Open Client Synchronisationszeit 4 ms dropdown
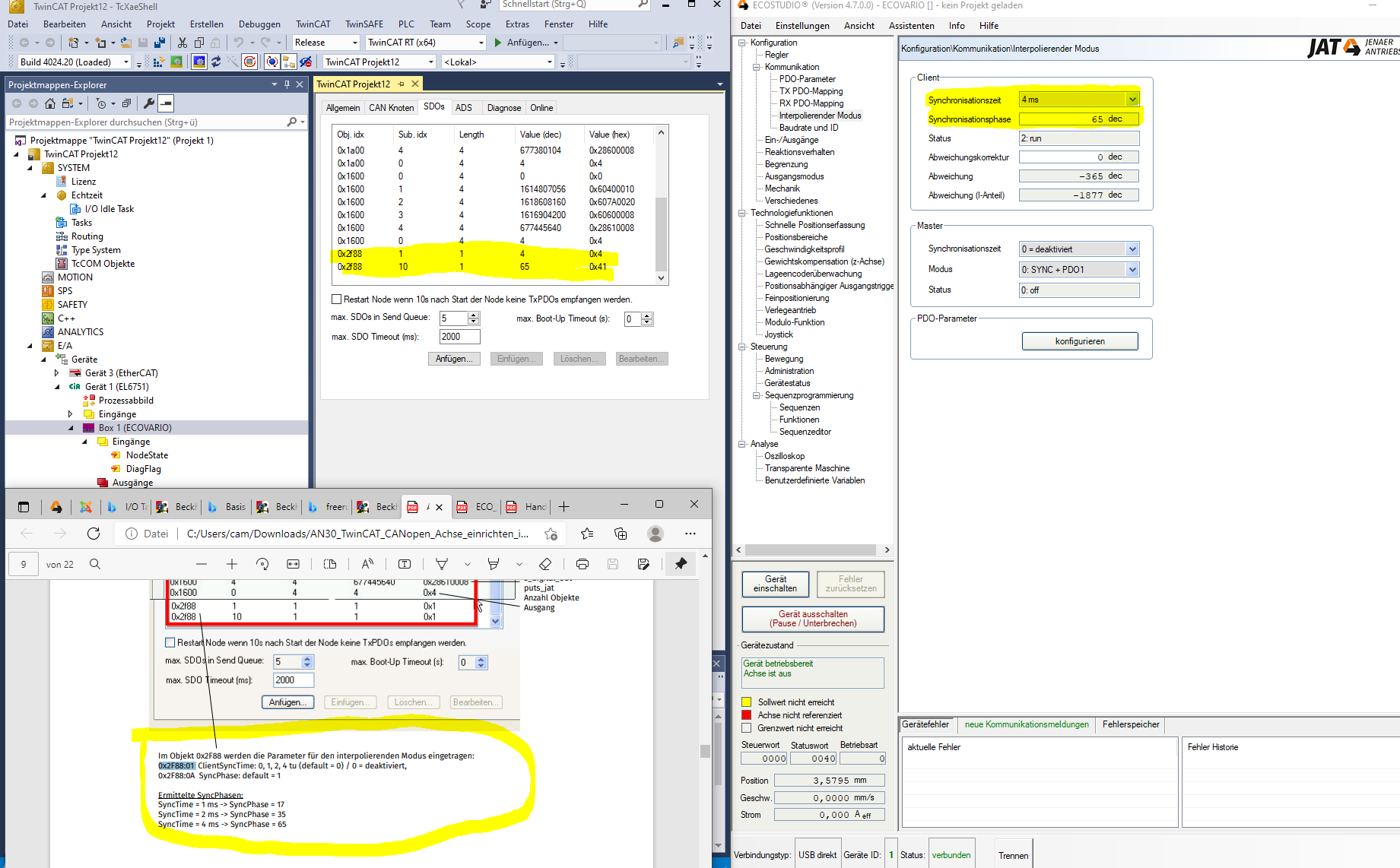This screenshot has height=868, width=1400. [x=1132, y=100]
